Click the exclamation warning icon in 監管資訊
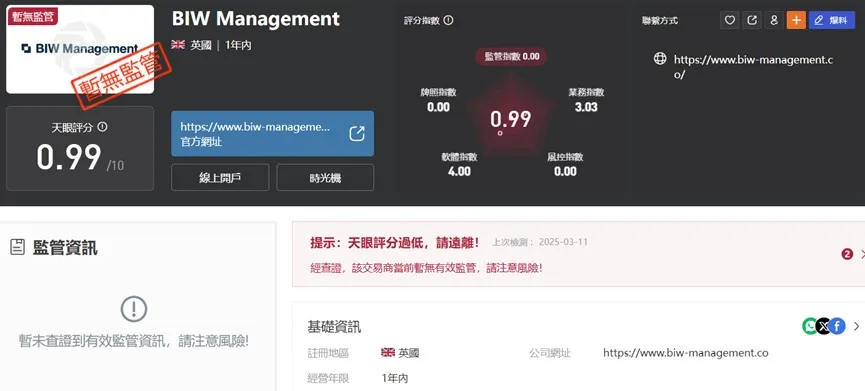Viewport: 865px width, 391px height. [134, 309]
